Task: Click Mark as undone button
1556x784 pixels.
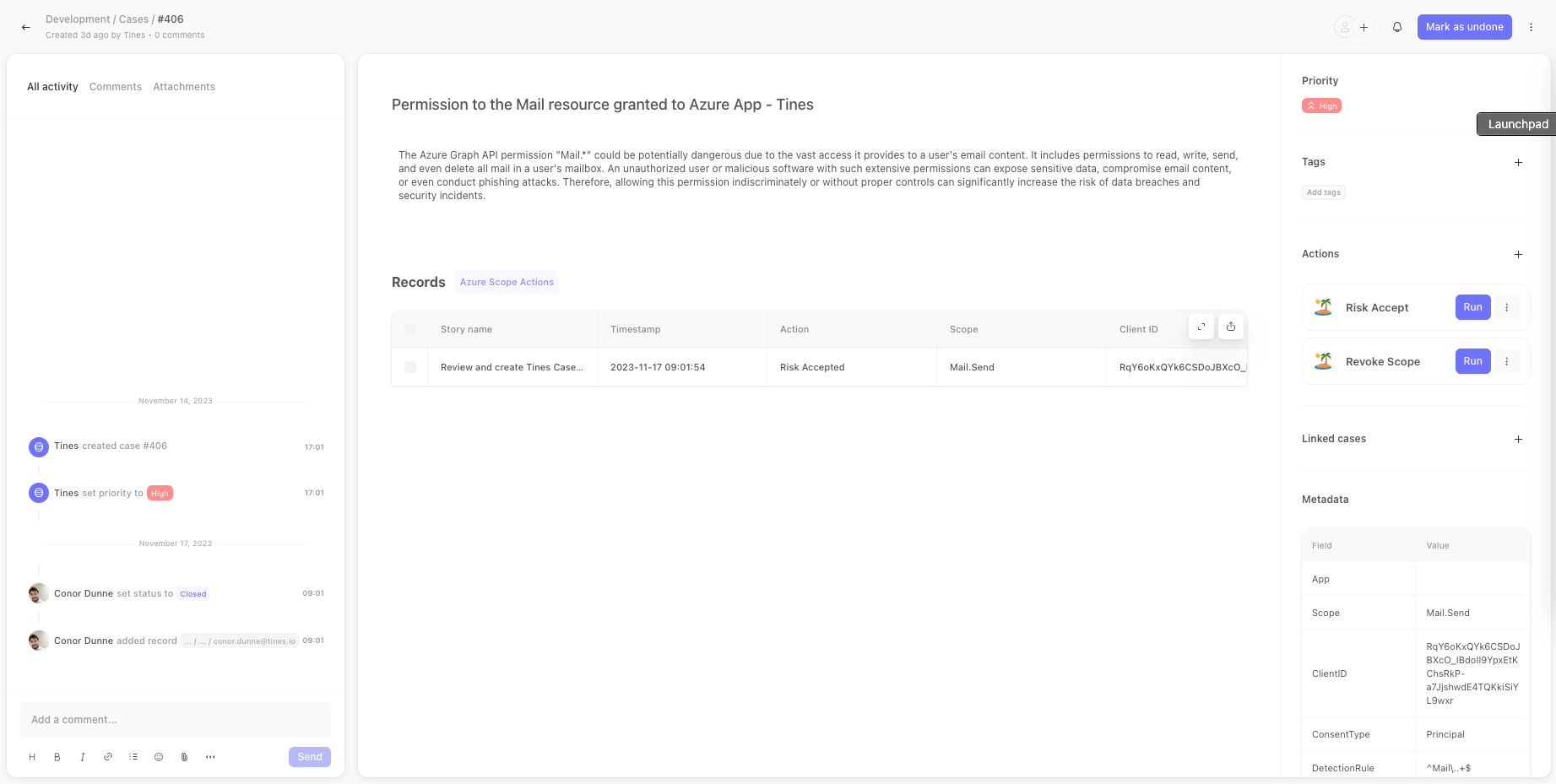Action: [1464, 27]
